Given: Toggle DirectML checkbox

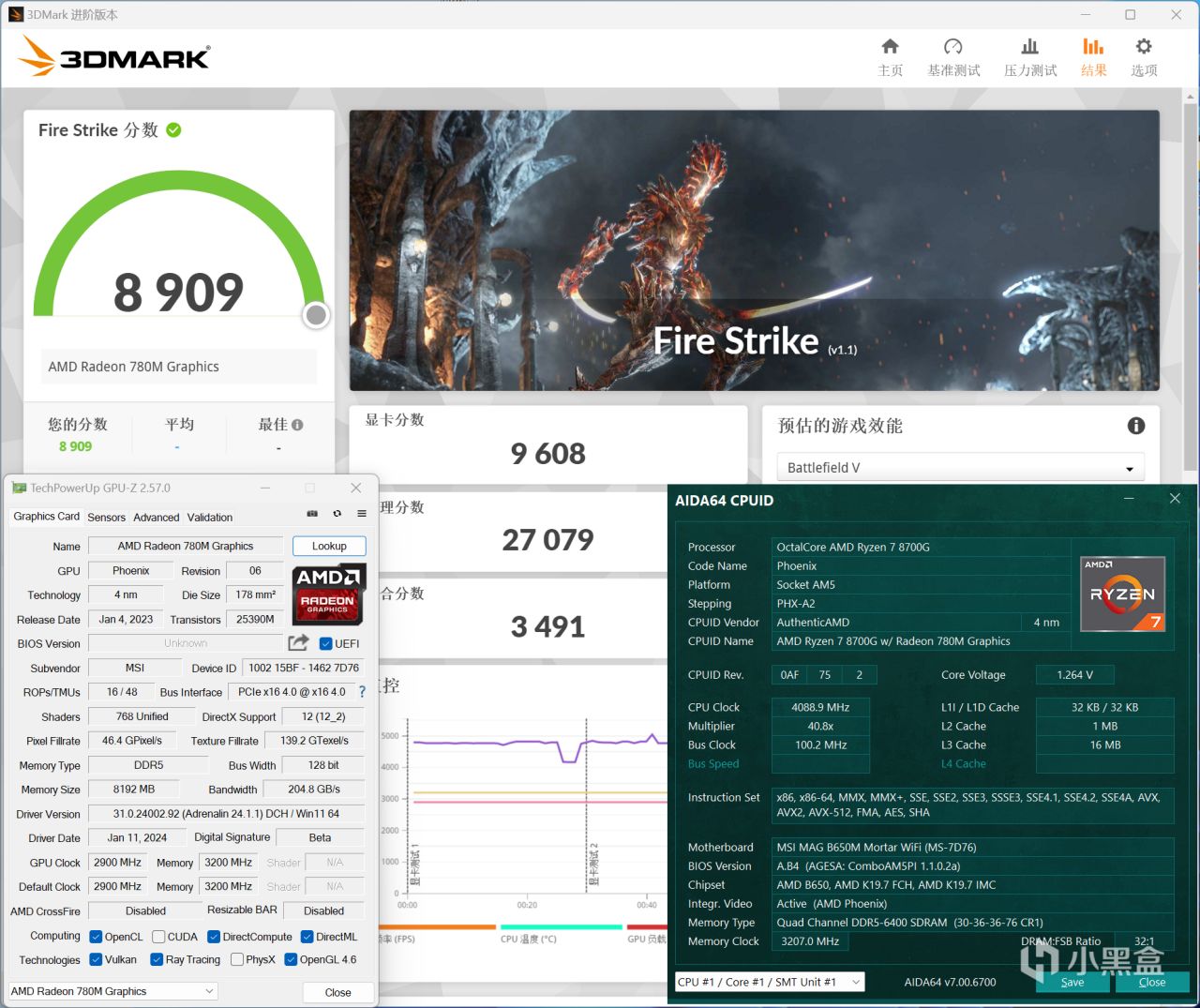Looking at the screenshot, I should point(307,937).
